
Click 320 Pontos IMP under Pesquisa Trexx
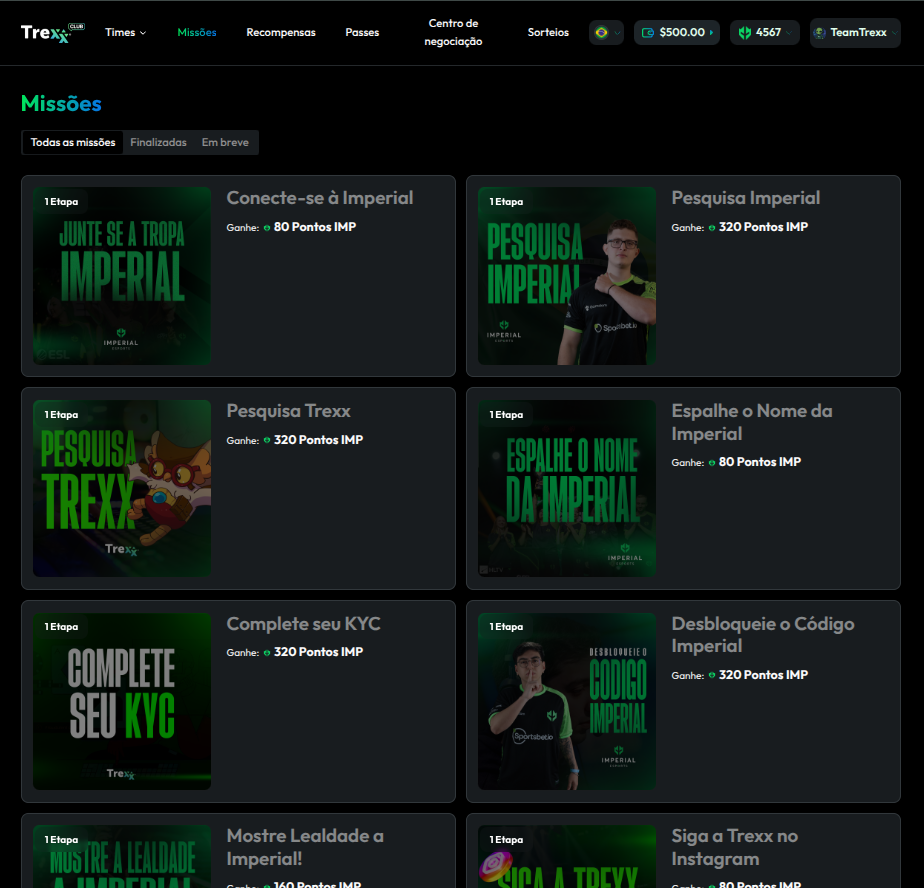point(318,440)
